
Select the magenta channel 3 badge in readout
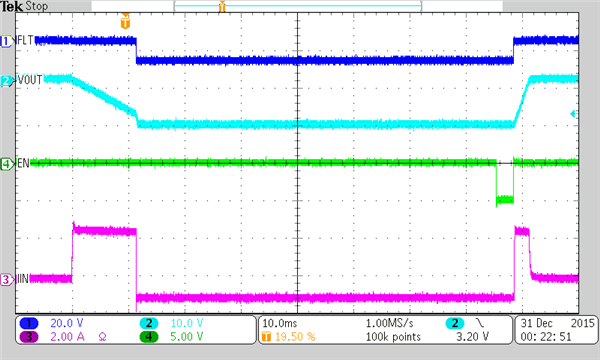coord(29,337)
